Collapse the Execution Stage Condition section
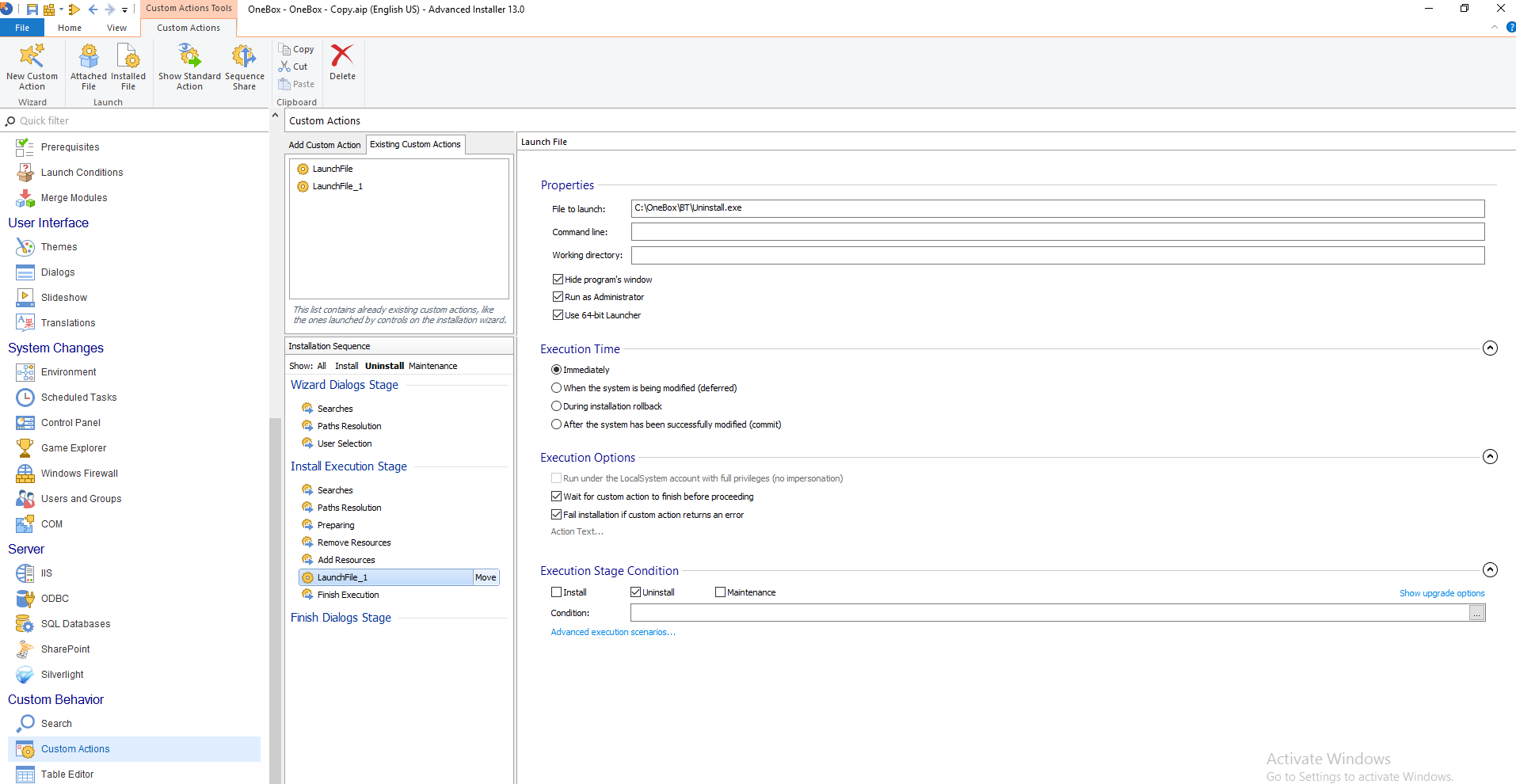The image size is (1516, 784). (1489, 570)
